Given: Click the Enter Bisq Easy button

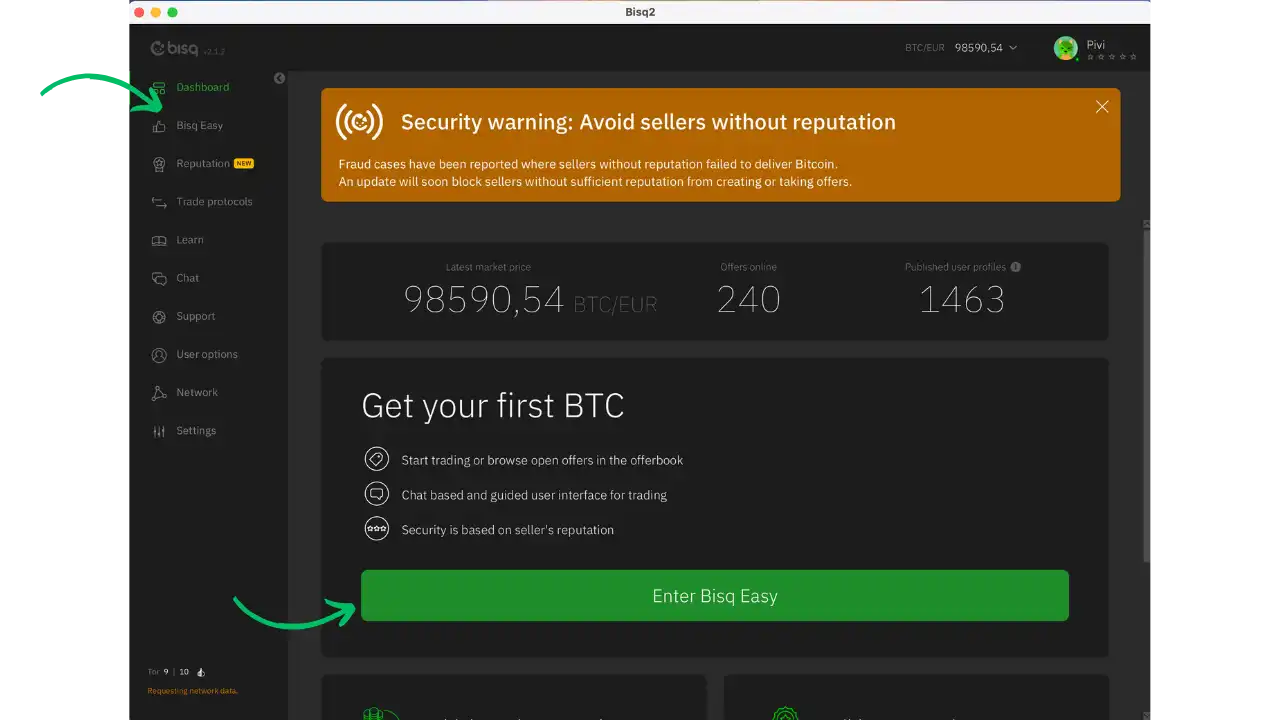Looking at the screenshot, I should 714,596.
